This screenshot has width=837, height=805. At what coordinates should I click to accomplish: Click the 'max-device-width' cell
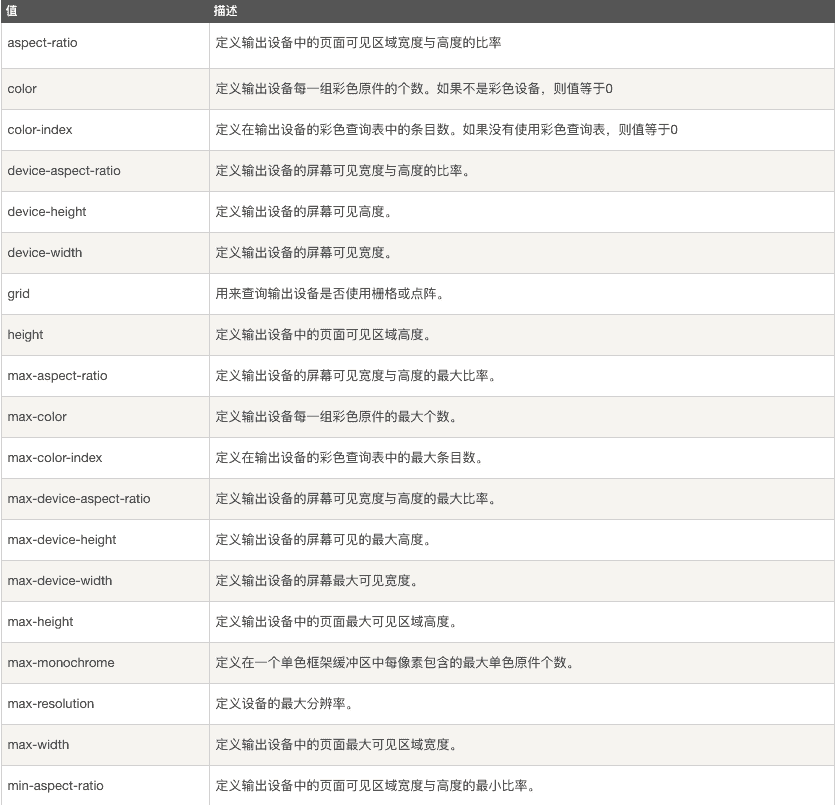pos(105,581)
